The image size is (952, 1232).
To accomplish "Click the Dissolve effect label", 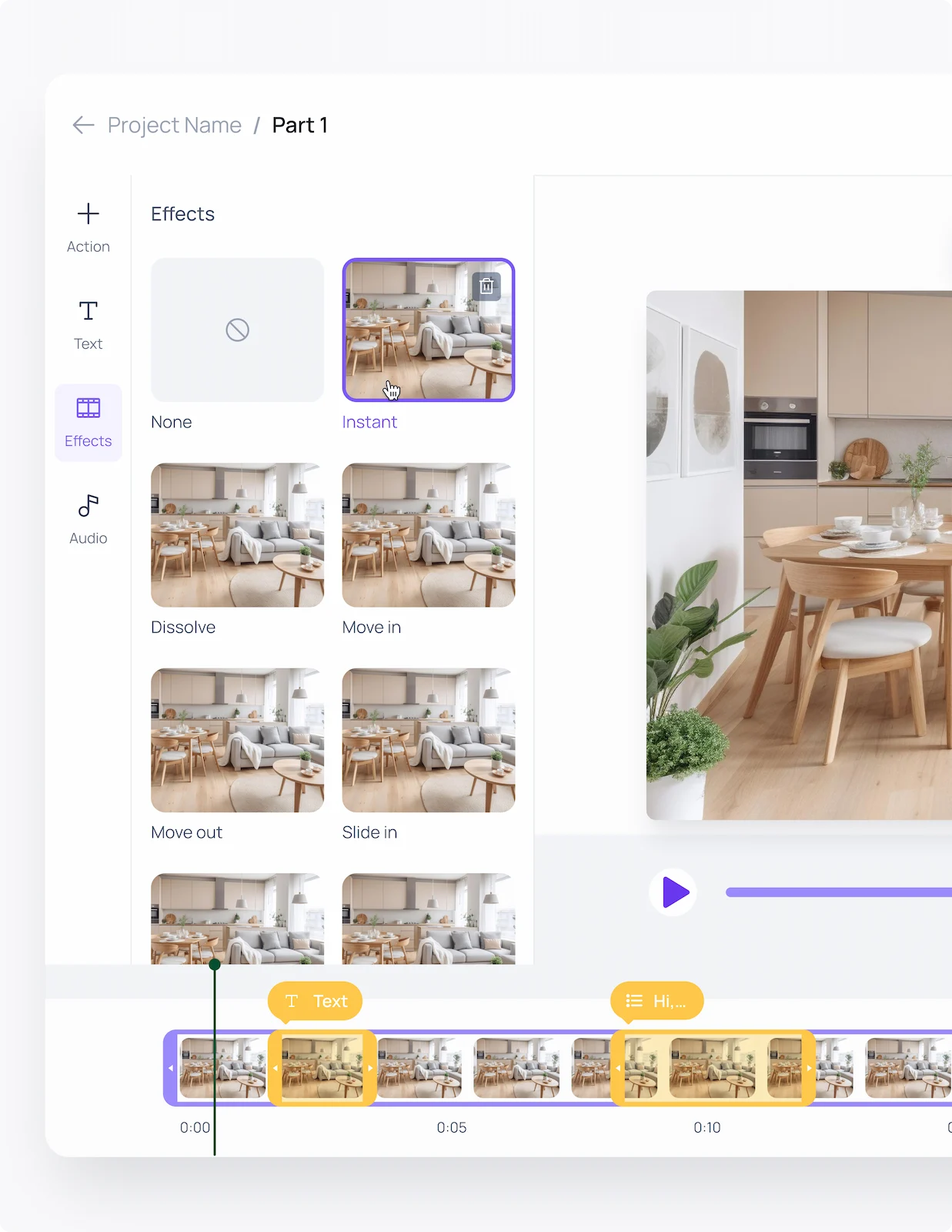I will pos(183,628).
